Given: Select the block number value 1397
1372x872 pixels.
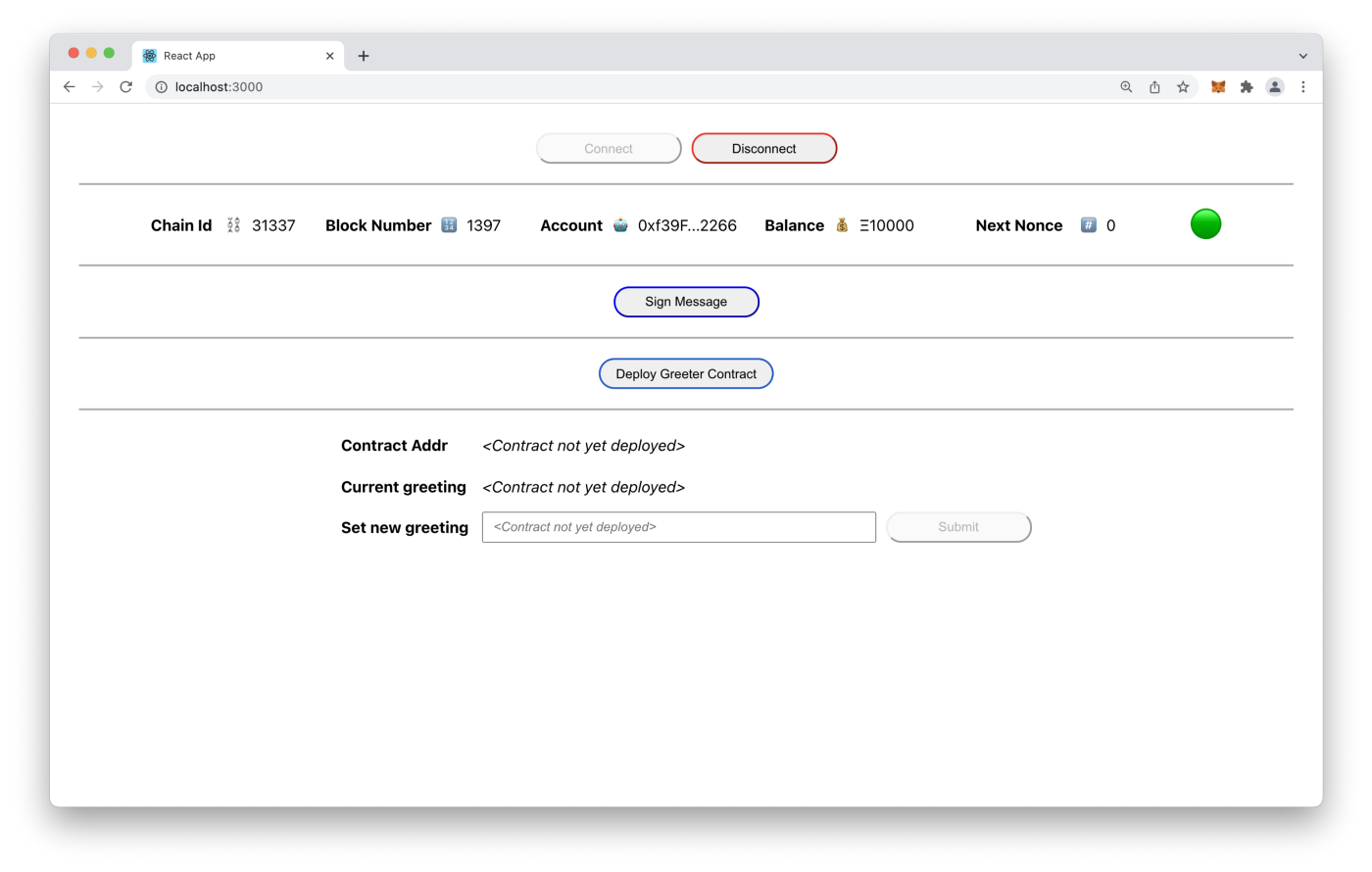Looking at the screenshot, I should [x=483, y=225].
